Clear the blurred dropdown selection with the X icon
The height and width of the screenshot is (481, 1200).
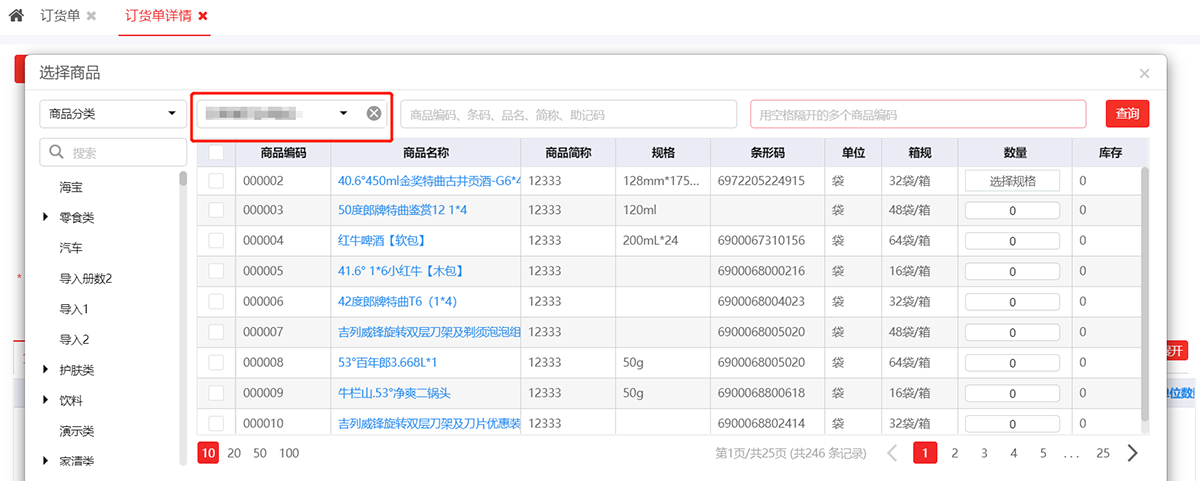374,114
